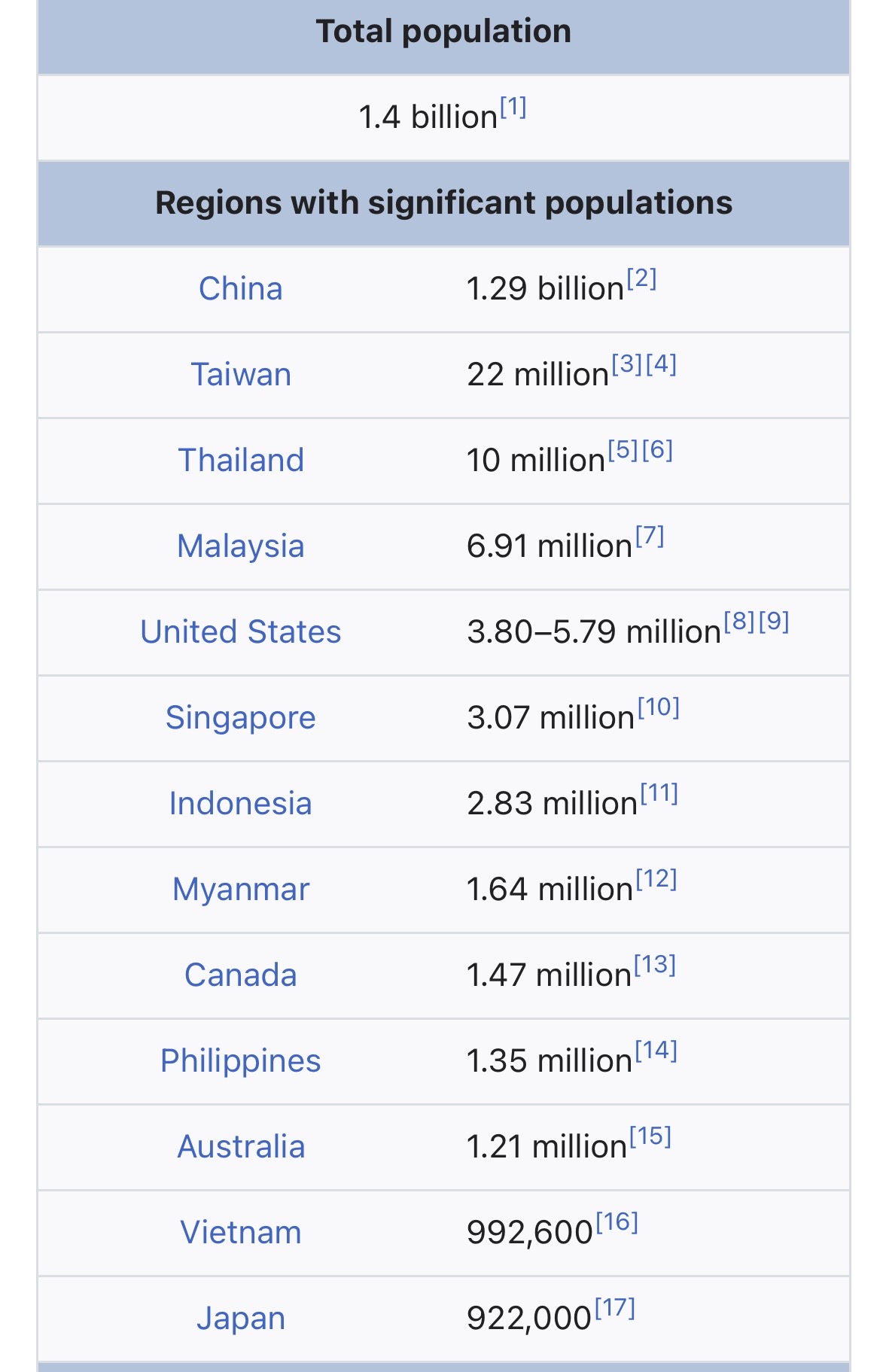Click citation [4] in the Taiwan row
This screenshot has width=886, height=1372.
pyautogui.click(x=661, y=365)
